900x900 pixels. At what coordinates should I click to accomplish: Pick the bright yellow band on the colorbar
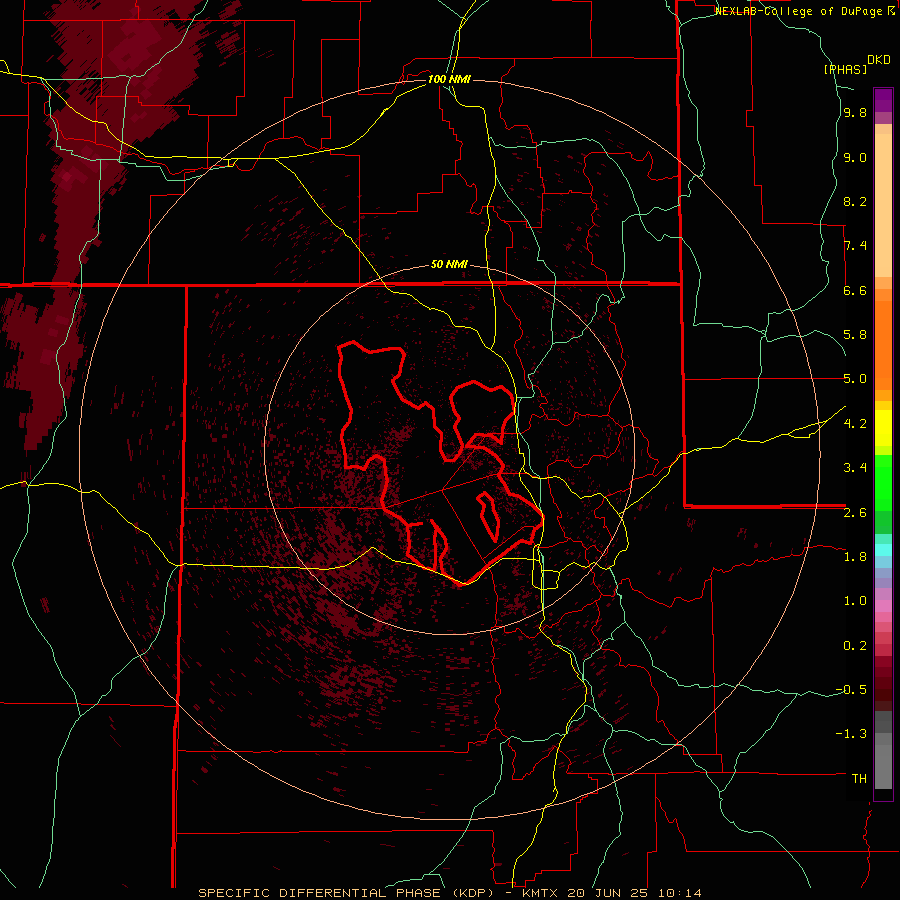click(x=883, y=428)
